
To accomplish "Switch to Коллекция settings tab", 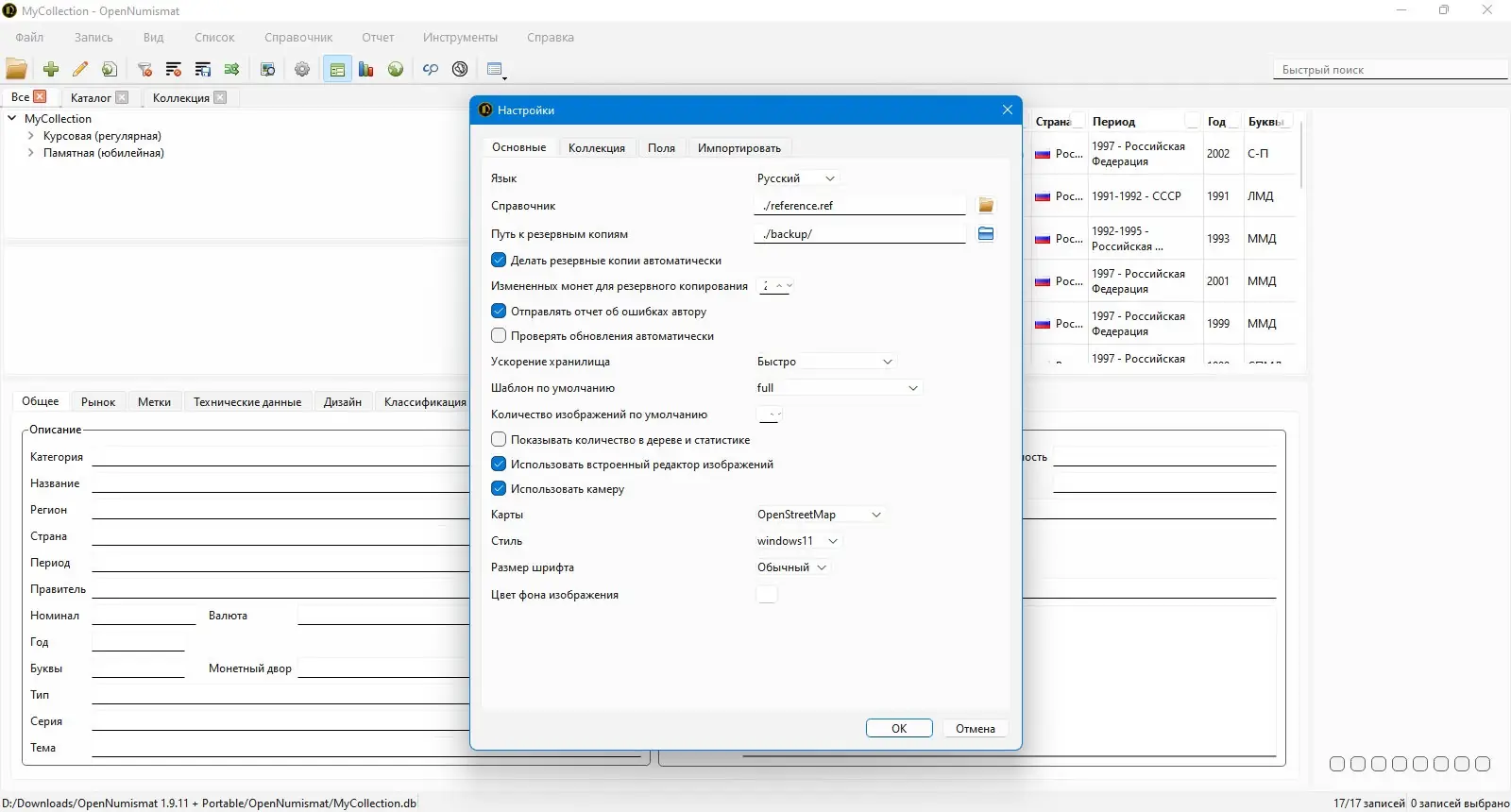I will [x=597, y=148].
